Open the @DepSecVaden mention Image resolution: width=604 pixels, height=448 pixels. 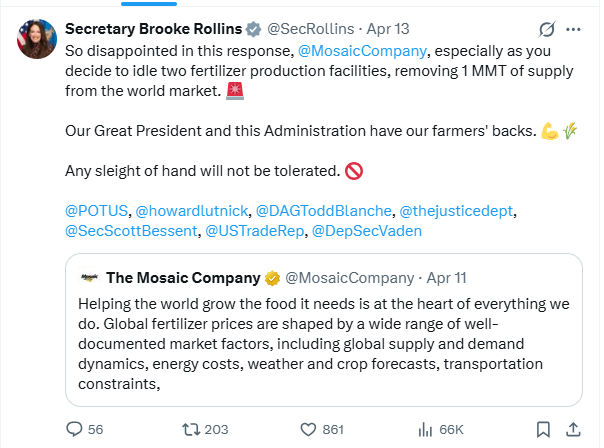point(367,231)
